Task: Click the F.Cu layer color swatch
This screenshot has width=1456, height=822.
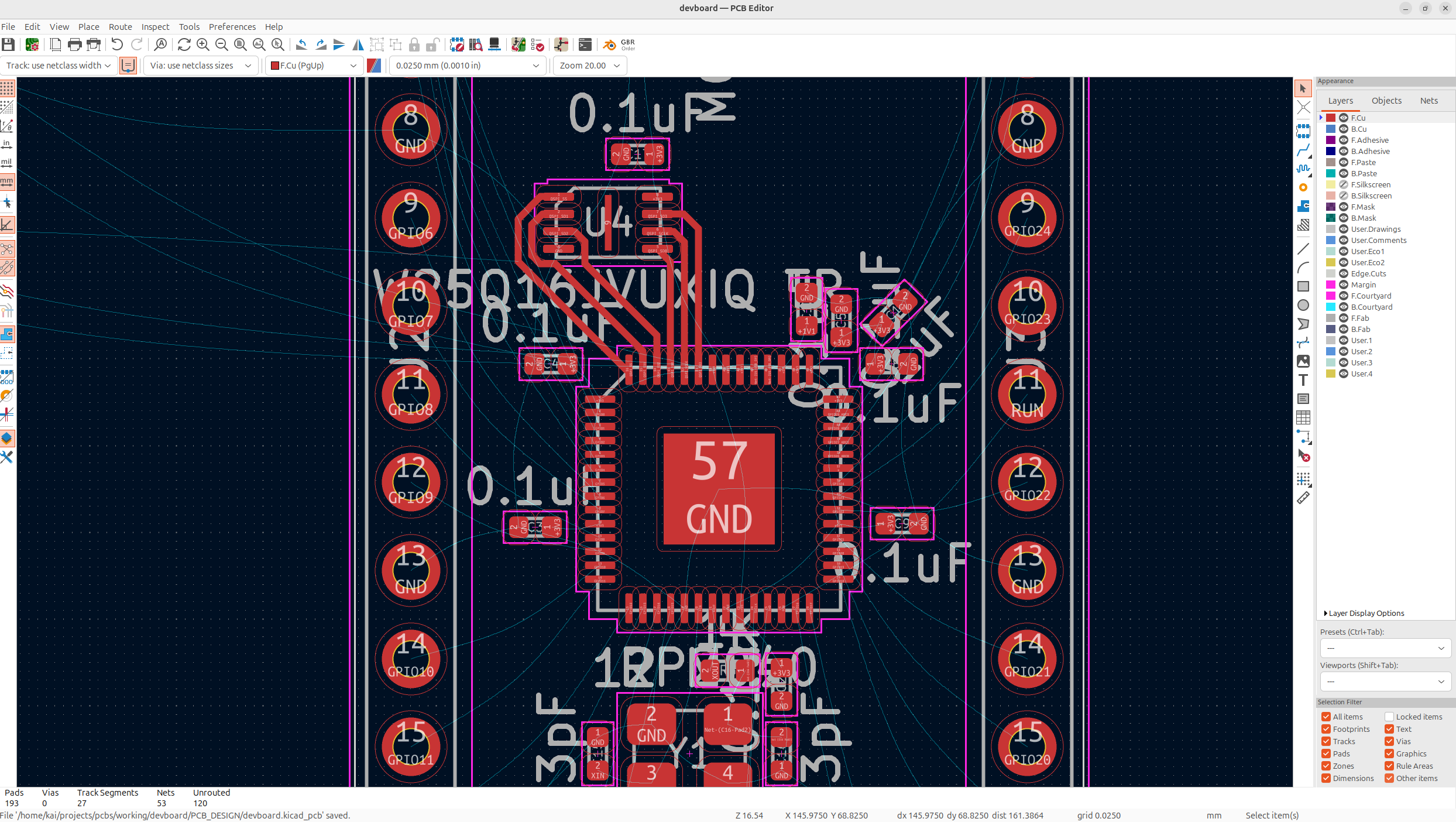Action: click(1331, 118)
